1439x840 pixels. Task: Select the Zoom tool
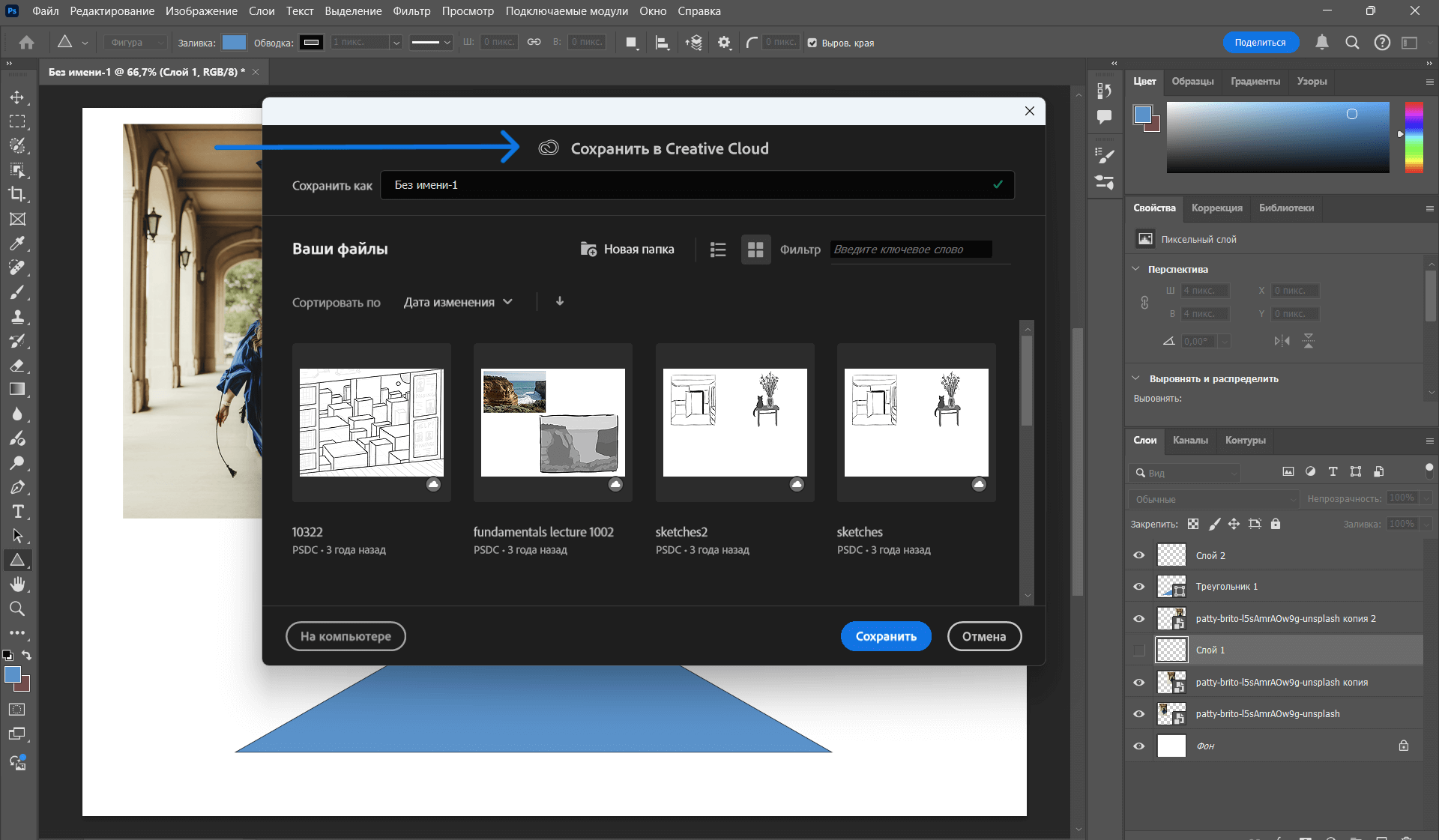coord(17,608)
